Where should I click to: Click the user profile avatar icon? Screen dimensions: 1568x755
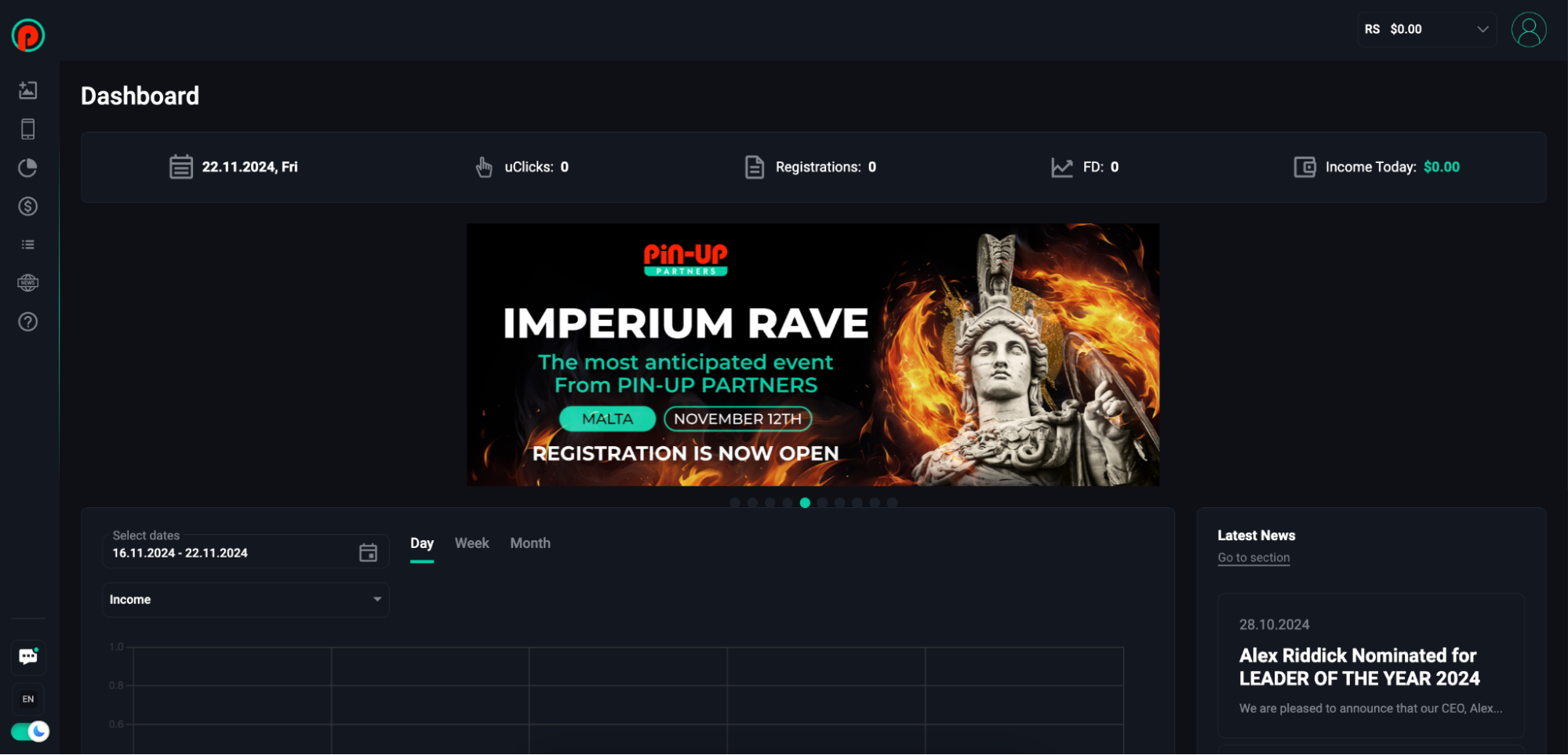tap(1528, 30)
